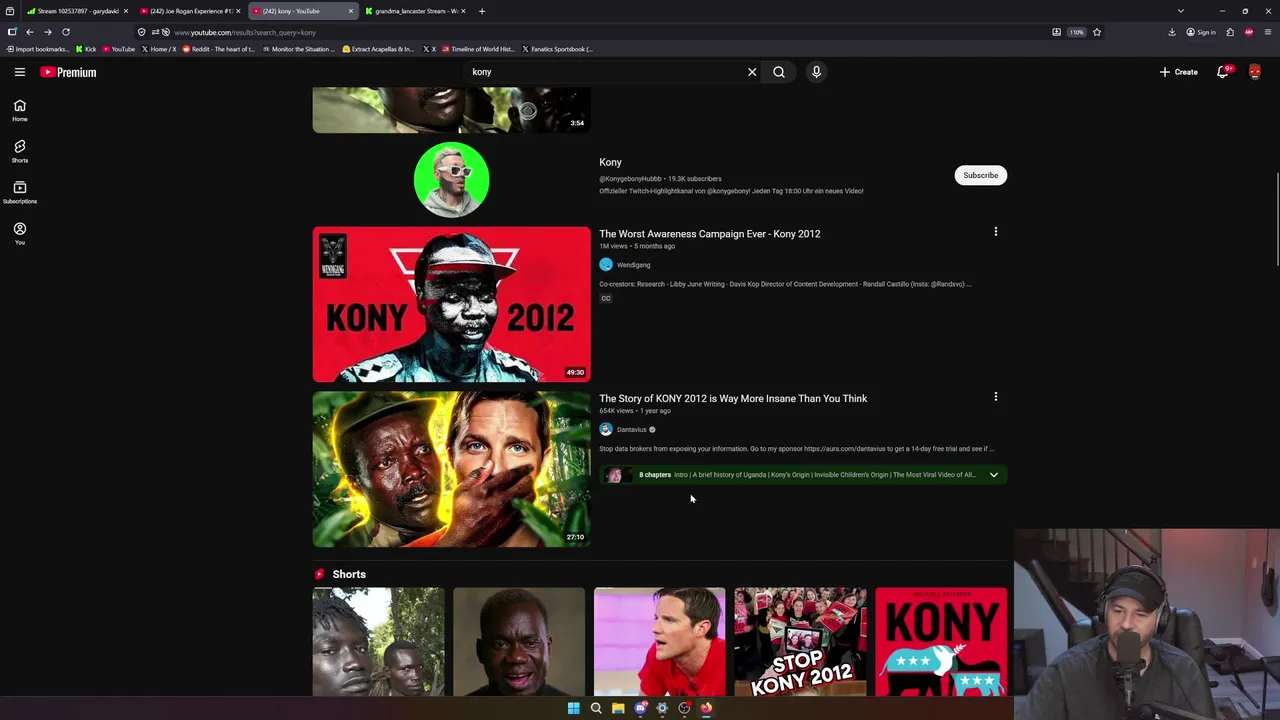Click the CC closed captions badge
The height and width of the screenshot is (720, 1280).
[605, 298]
